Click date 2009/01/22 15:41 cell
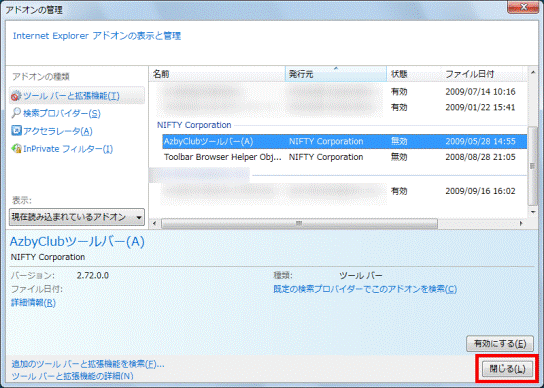This screenshot has width=544, height=388. (x=481, y=108)
